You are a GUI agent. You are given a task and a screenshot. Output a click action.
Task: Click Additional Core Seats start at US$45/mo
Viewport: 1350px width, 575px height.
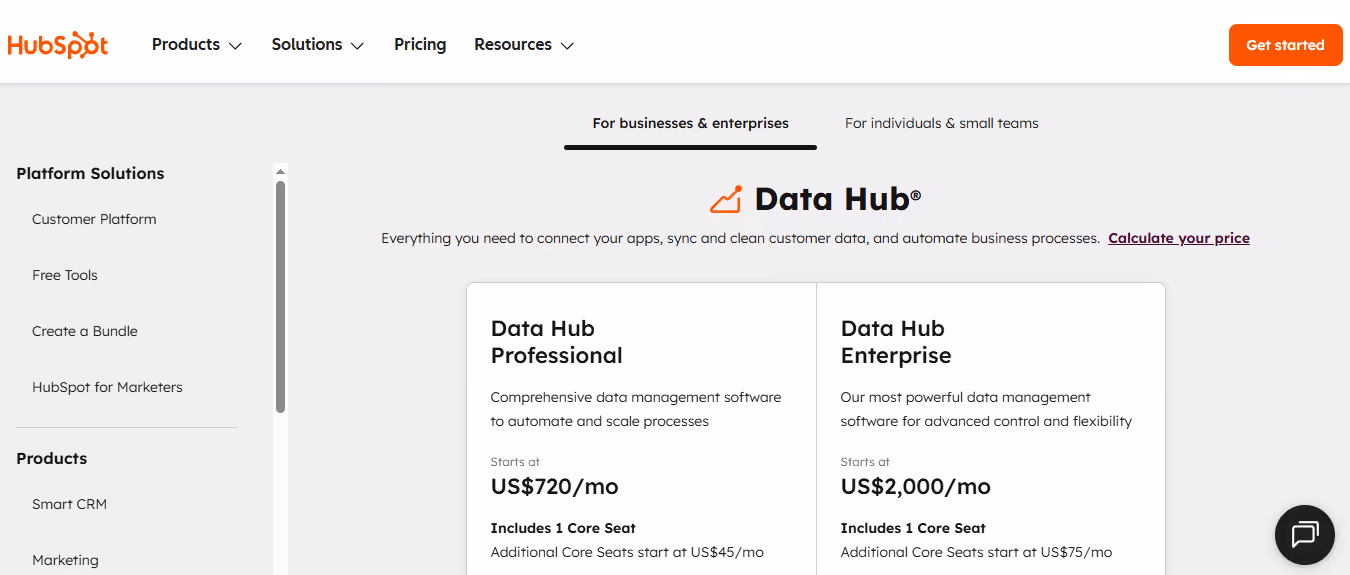[627, 552]
